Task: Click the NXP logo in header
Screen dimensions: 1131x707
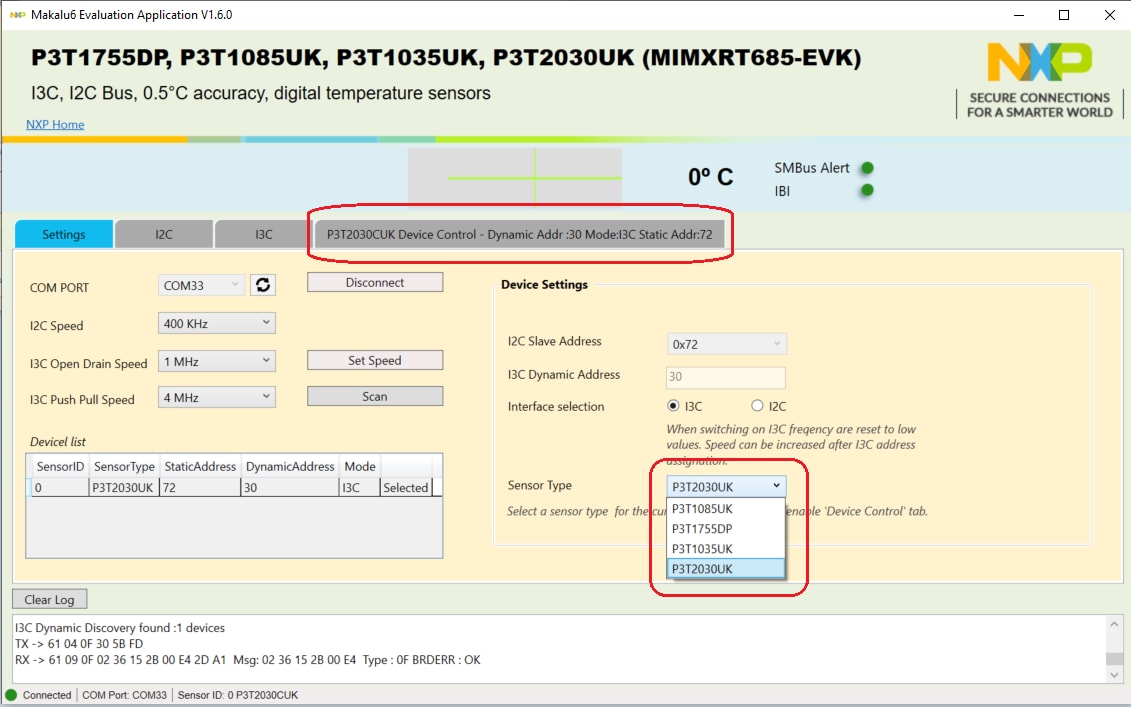Action: point(1039,64)
